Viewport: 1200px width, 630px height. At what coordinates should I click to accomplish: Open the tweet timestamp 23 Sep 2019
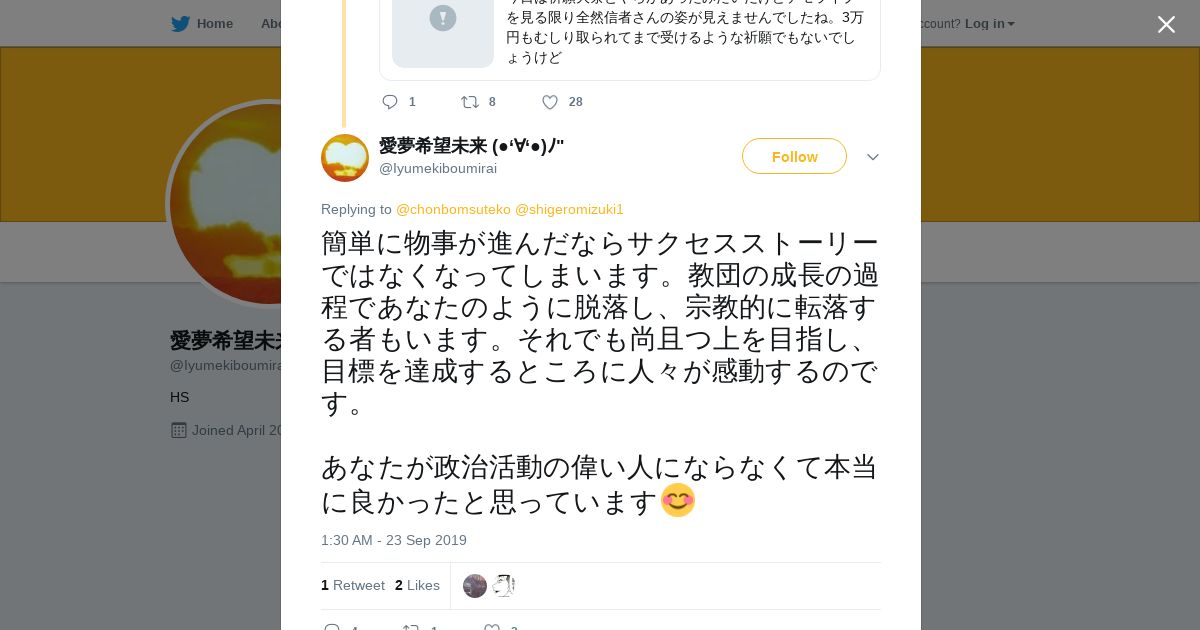[x=394, y=540]
